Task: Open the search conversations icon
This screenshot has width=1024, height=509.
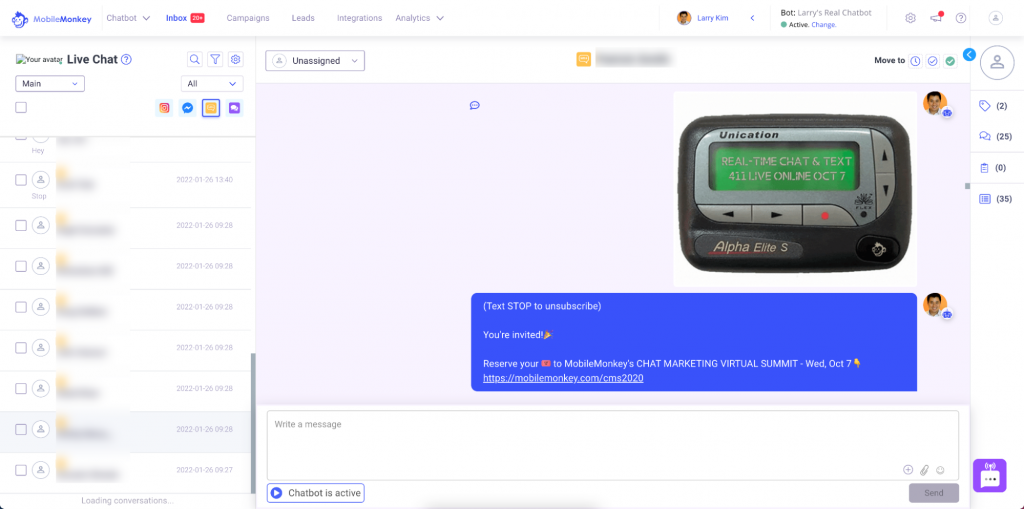Action: pyautogui.click(x=195, y=59)
